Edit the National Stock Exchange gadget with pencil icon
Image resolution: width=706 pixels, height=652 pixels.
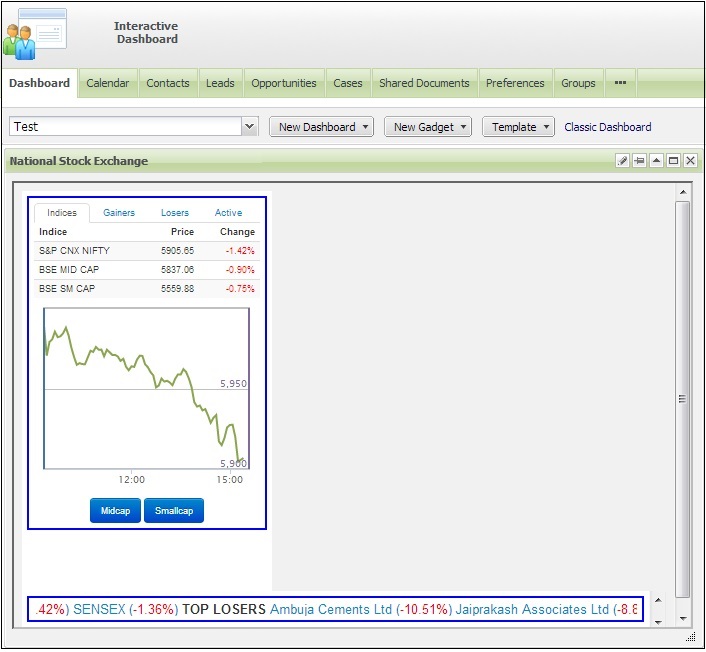click(x=622, y=160)
